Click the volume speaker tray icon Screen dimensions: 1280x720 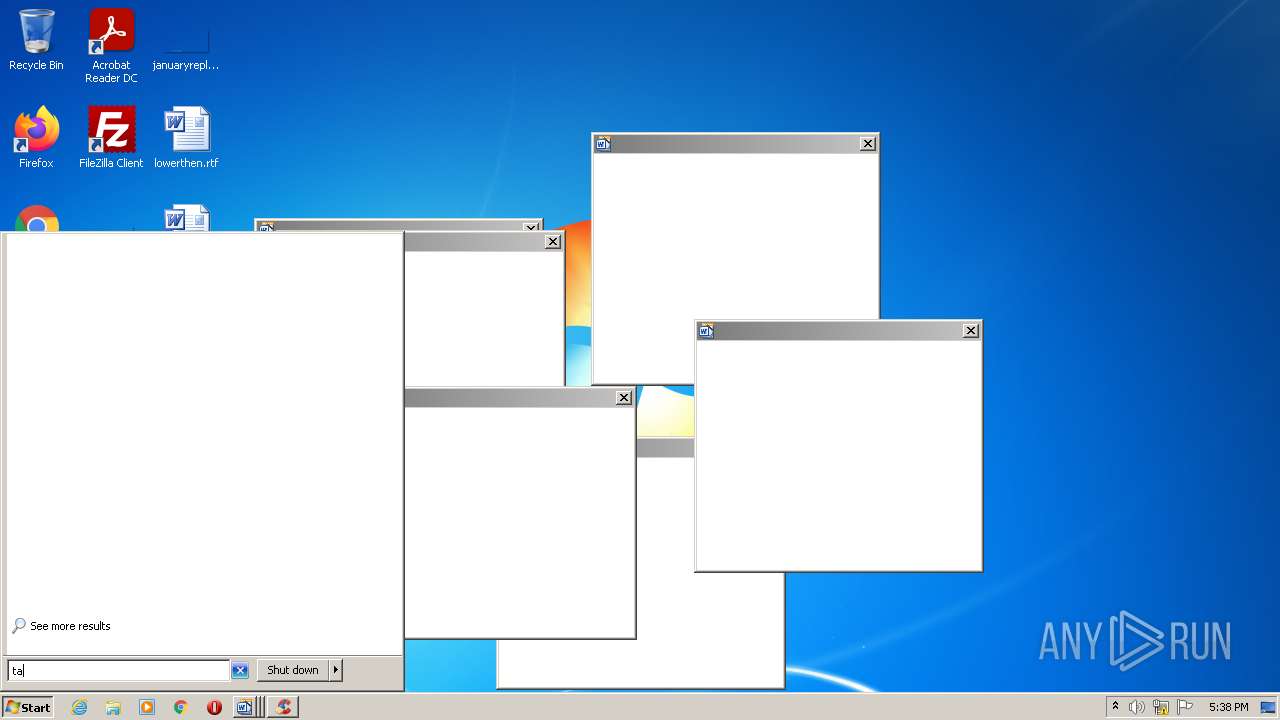point(1137,707)
